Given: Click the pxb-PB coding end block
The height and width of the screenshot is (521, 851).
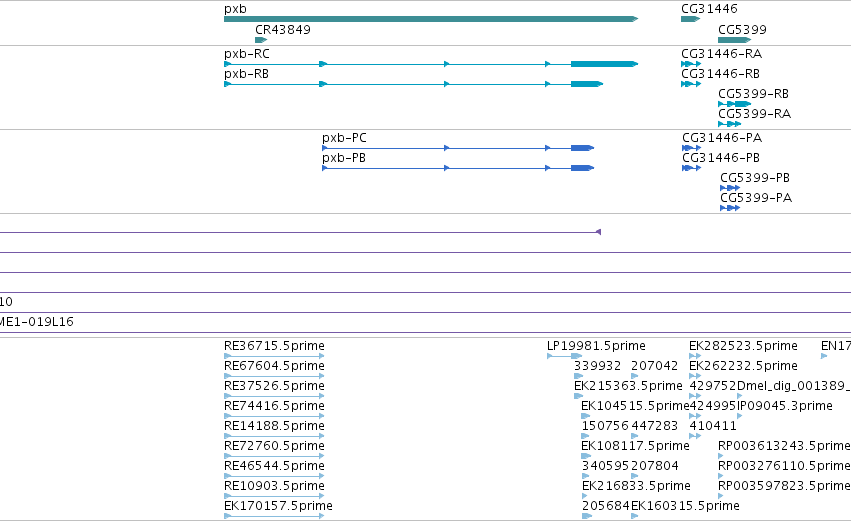Looking at the screenshot, I should [x=582, y=168].
